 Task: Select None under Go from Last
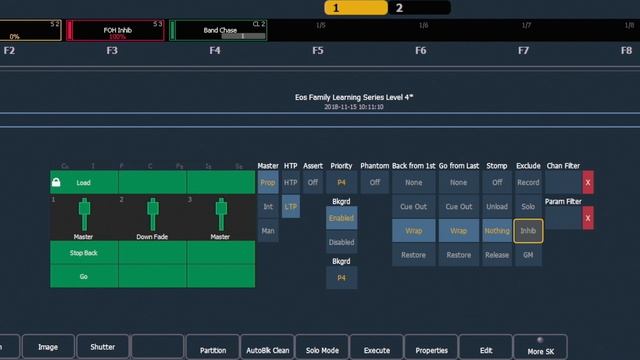click(459, 182)
